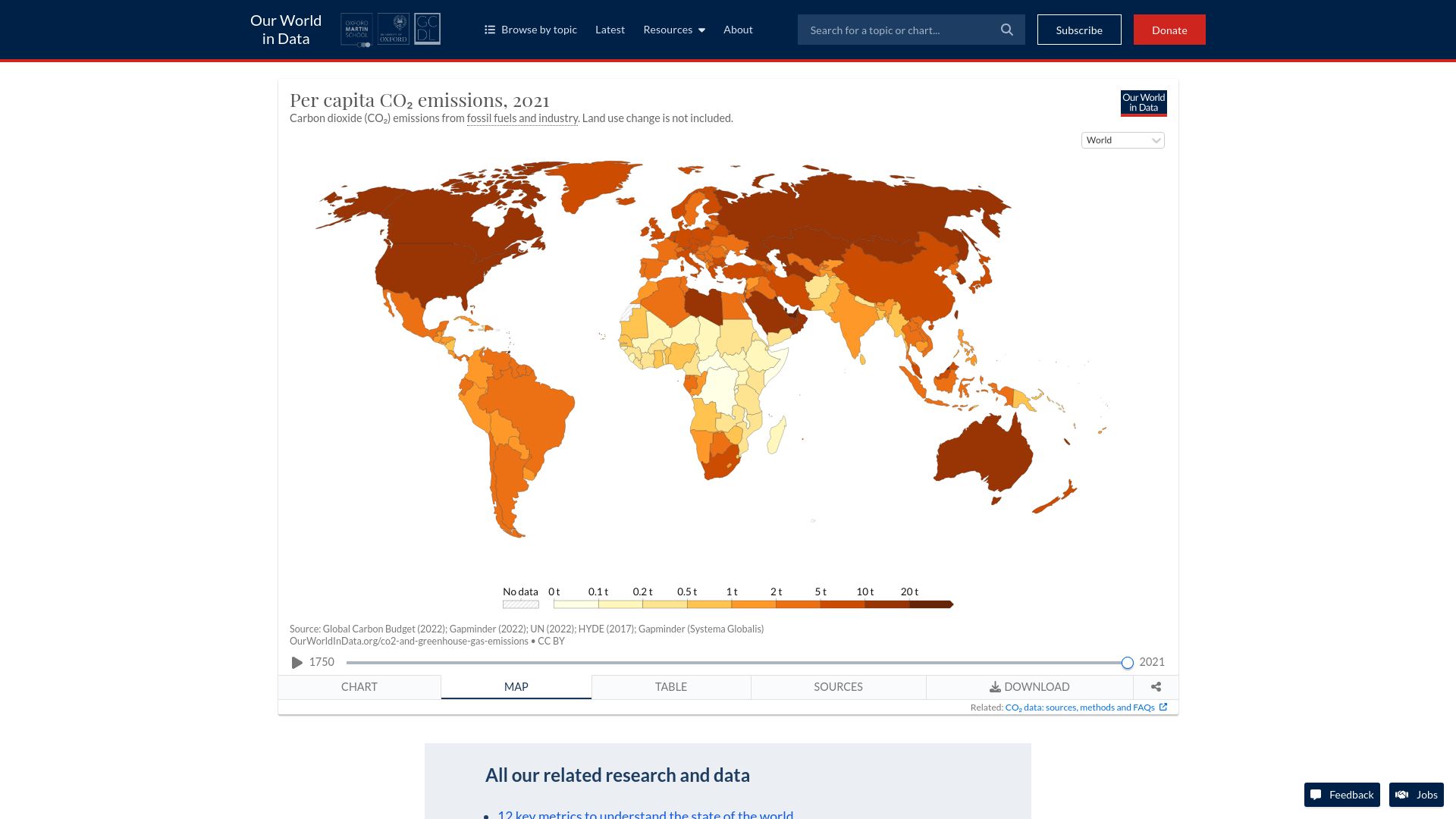Click the red Donate button

tap(1169, 30)
